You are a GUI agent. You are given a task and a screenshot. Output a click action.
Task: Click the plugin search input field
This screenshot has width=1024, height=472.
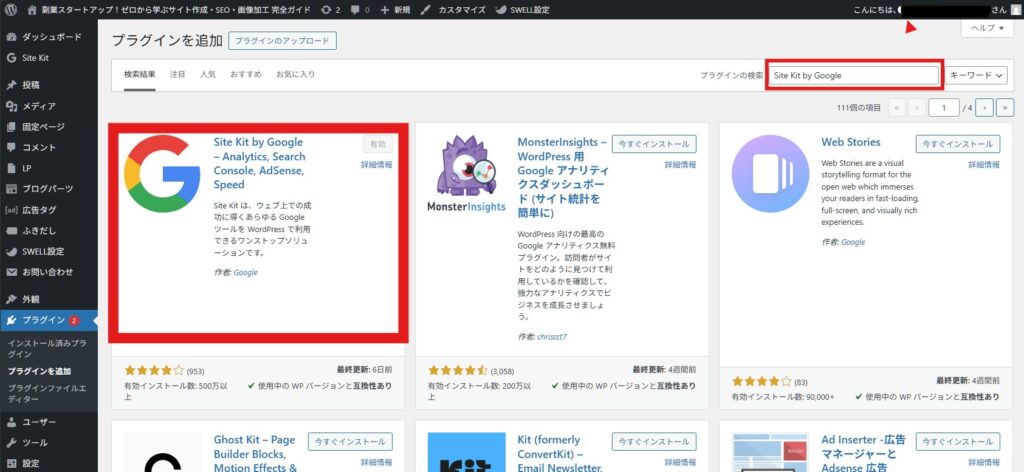pos(854,75)
